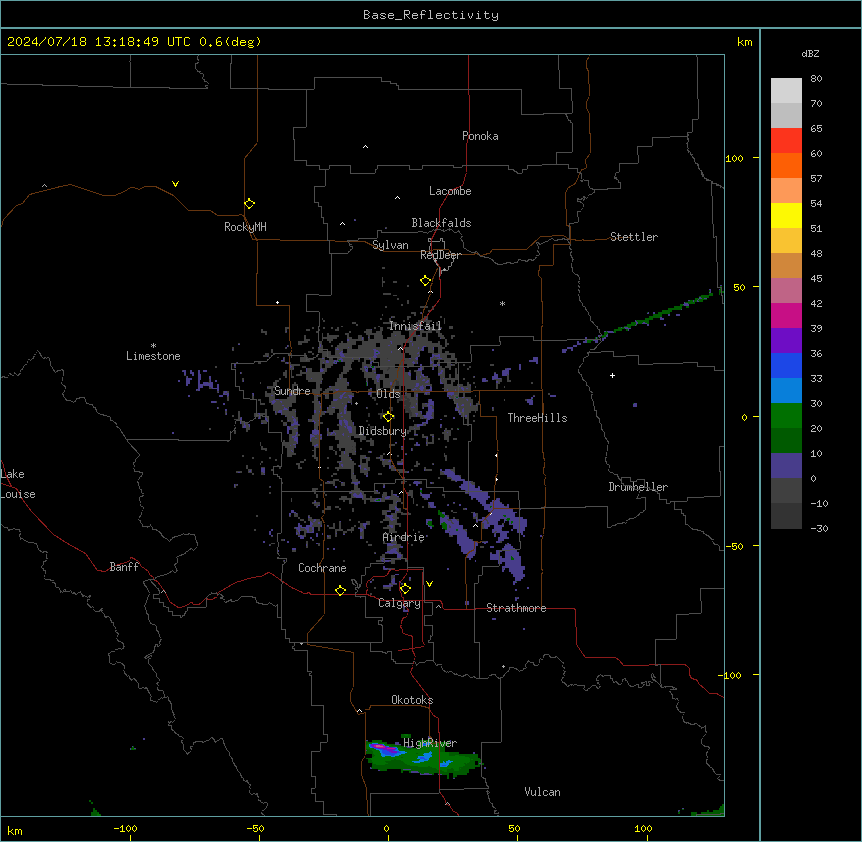Click the dBZ legend heading

pyautogui.click(x=810, y=53)
